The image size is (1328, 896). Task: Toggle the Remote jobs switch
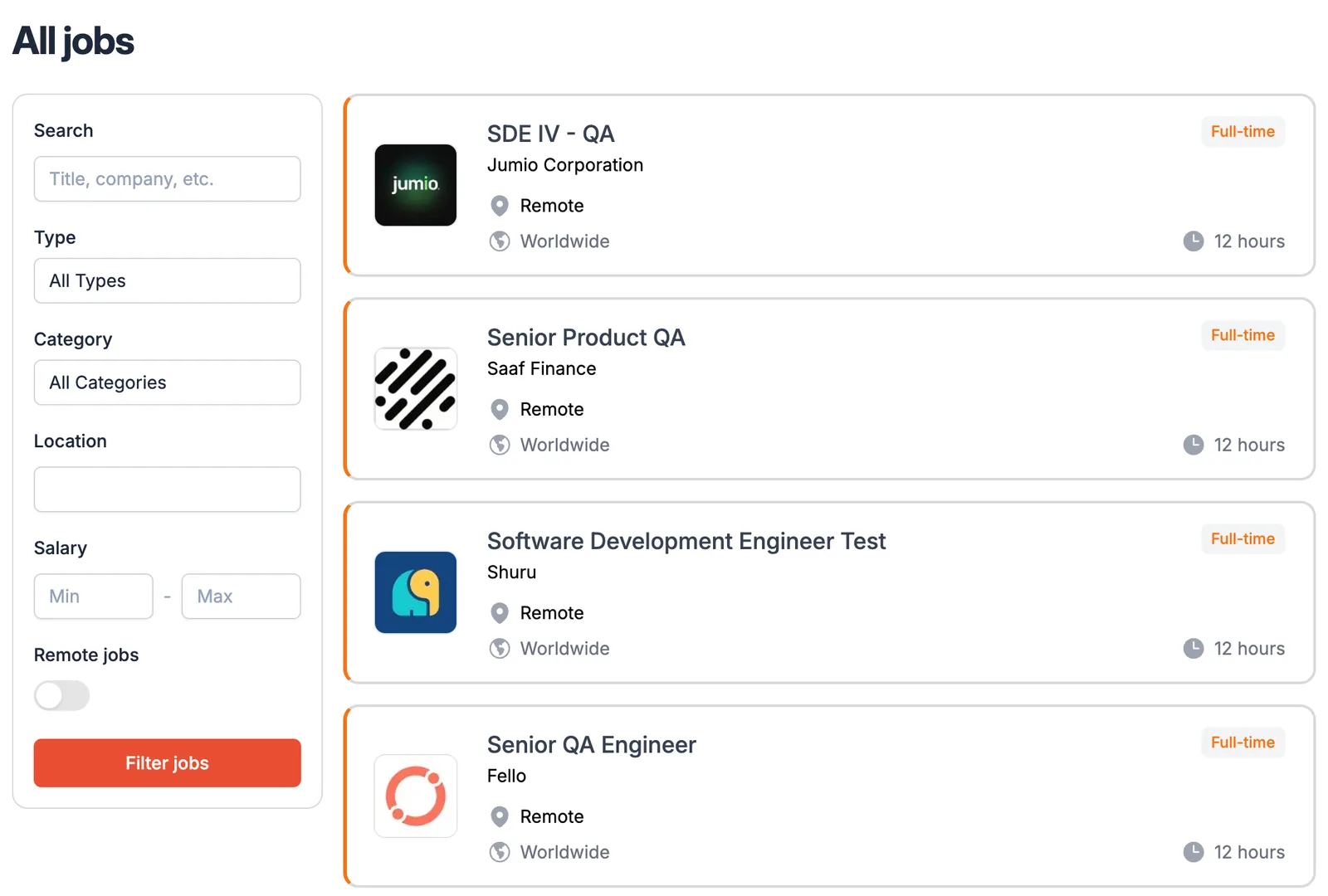pos(61,695)
